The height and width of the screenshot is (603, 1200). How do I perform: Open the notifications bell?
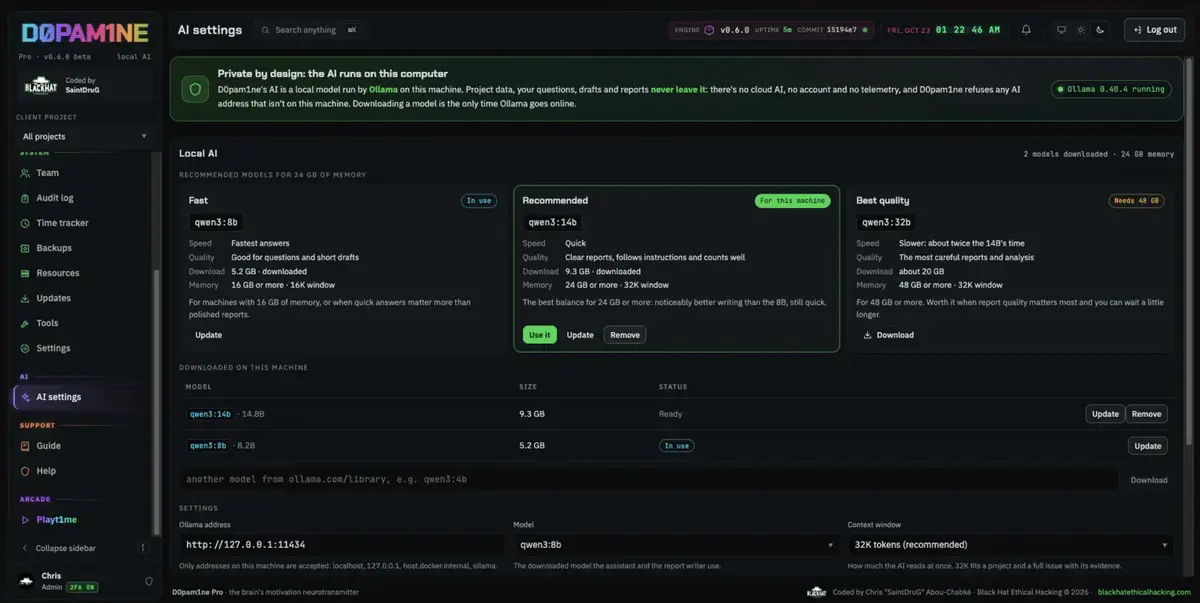(x=1026, y=30)
